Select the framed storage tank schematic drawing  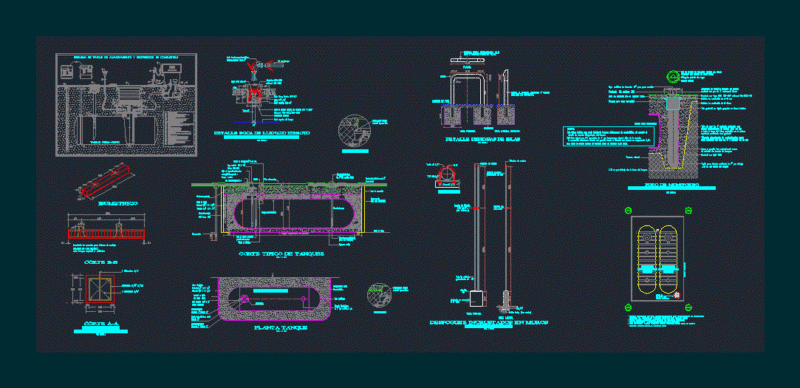click(126, 105)
